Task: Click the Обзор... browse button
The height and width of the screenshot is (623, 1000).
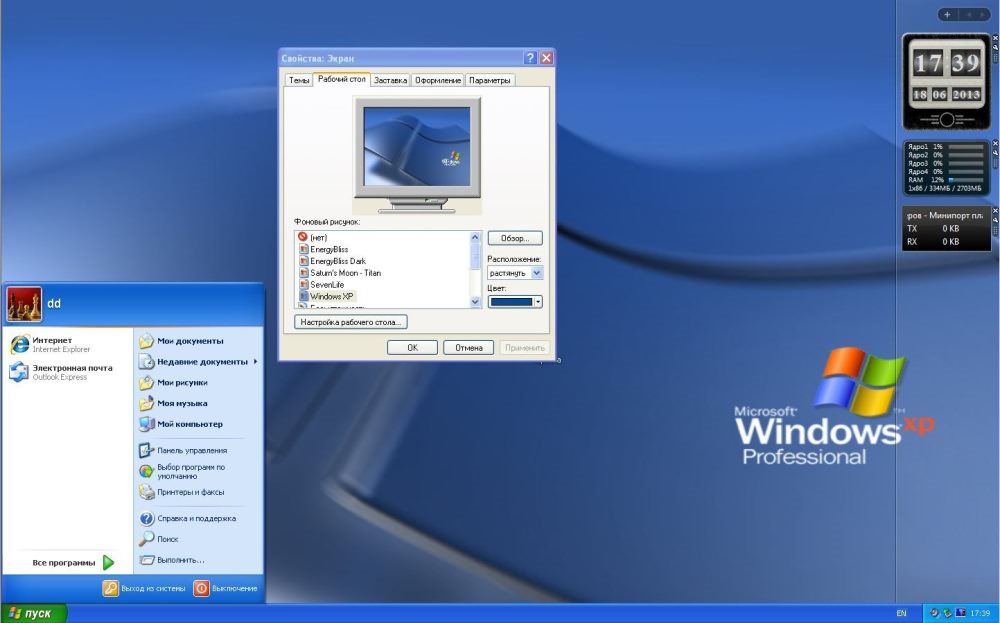Action: pos(514,238)
